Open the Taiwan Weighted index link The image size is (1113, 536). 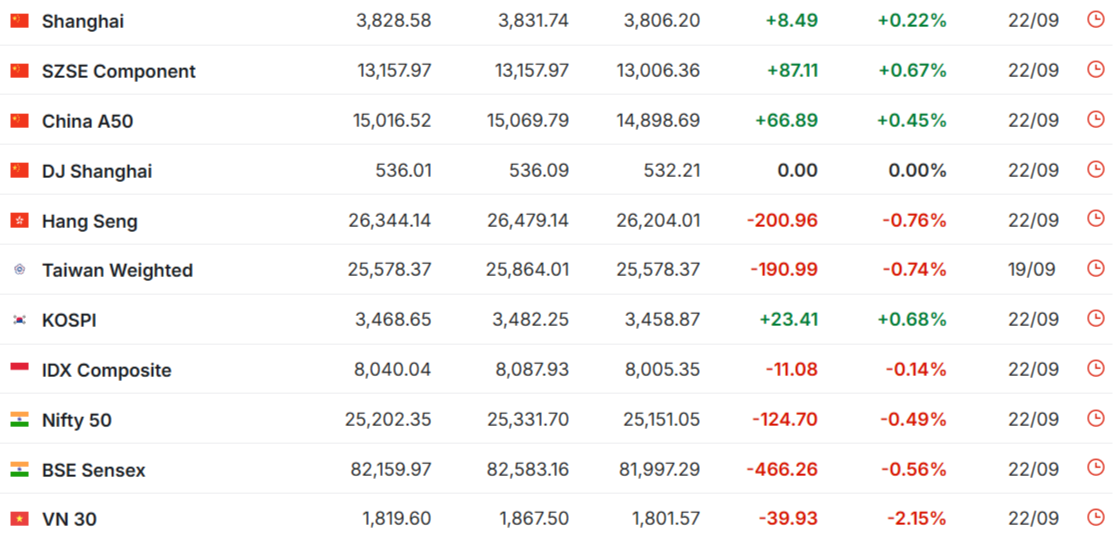(x=118, y=270)
